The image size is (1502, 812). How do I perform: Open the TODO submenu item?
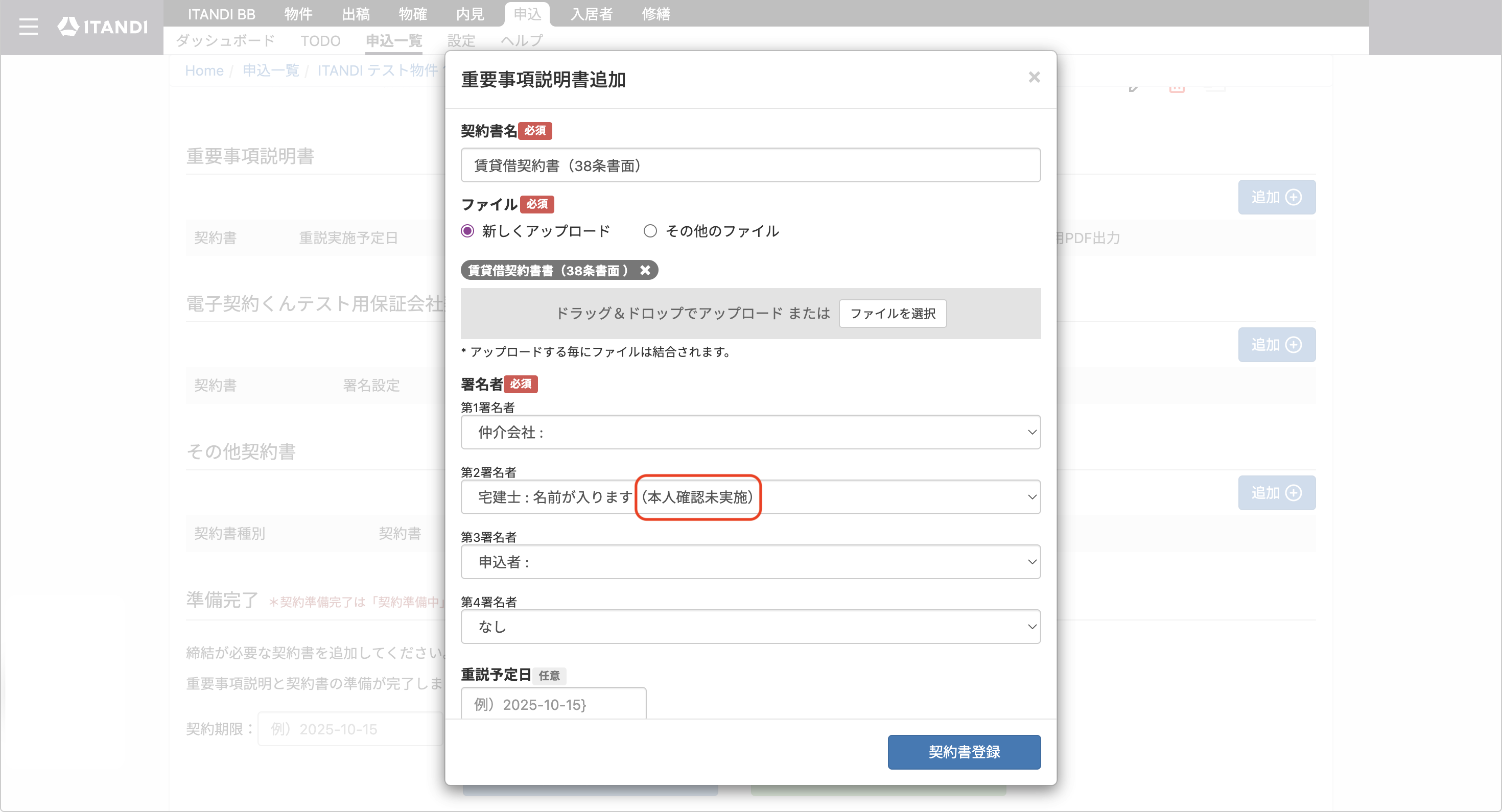(320, 41)
